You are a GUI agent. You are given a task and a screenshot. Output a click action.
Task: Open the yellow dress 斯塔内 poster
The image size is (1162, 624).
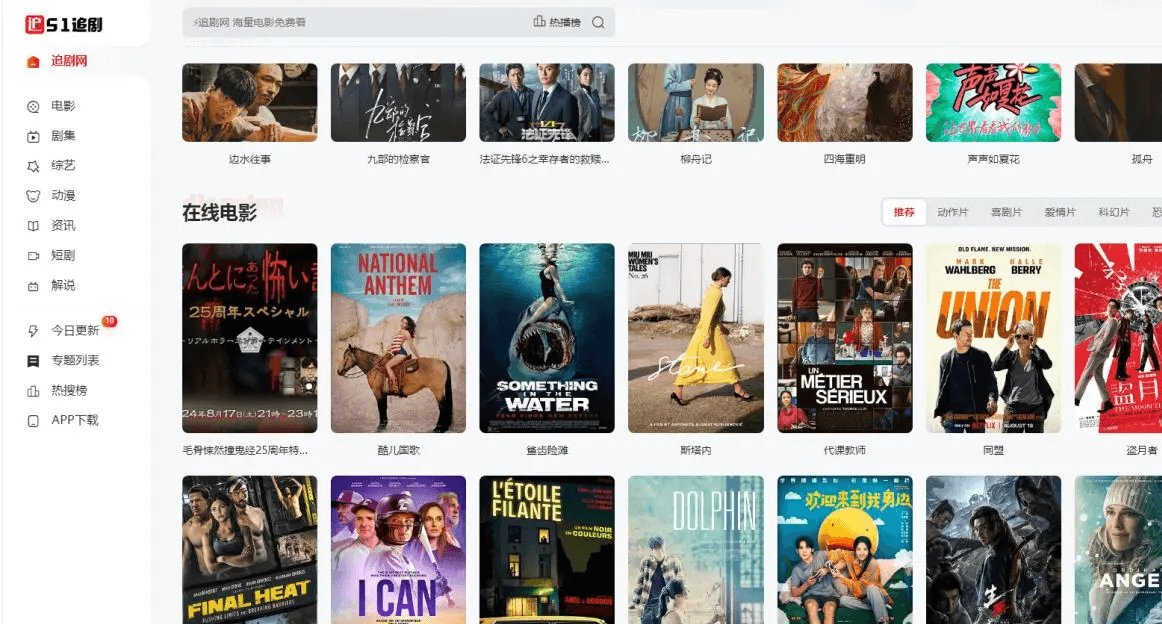696,338
